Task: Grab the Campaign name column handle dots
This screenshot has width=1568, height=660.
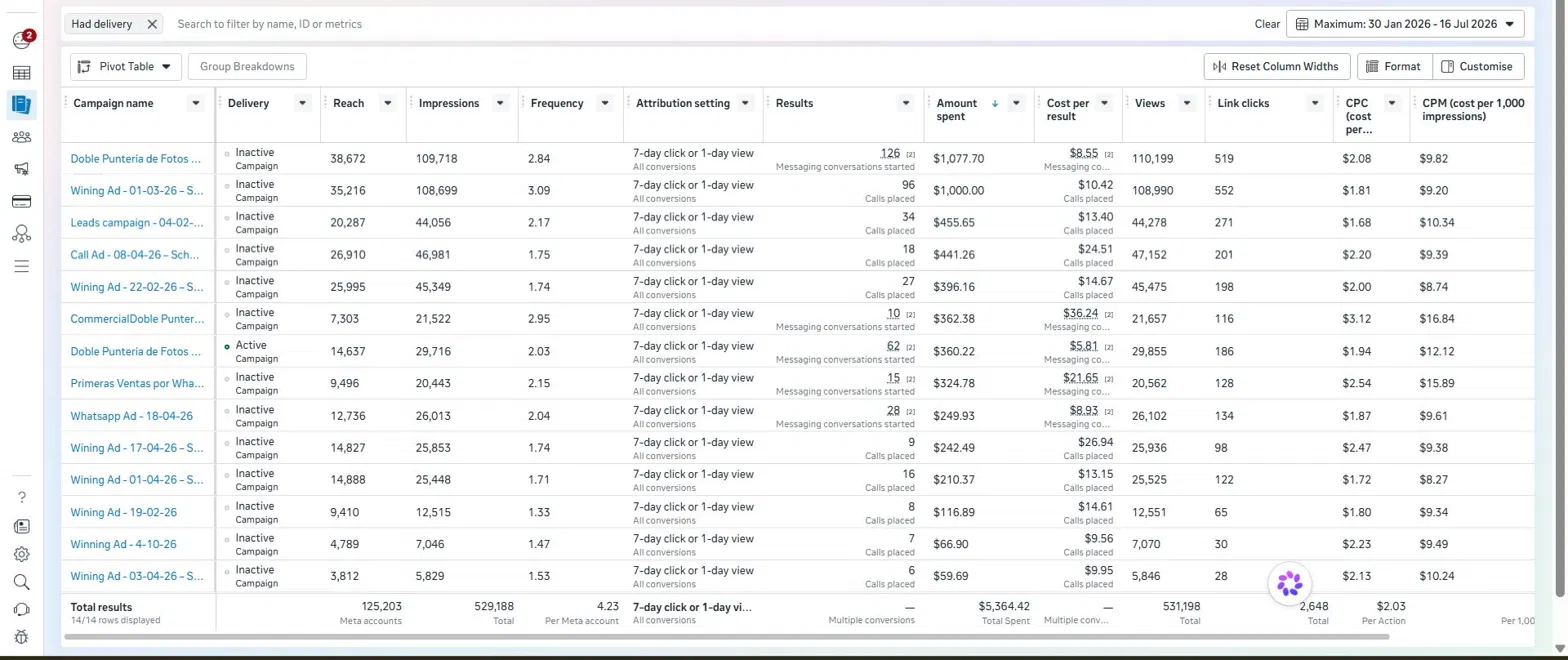Action: click(67, 103)
